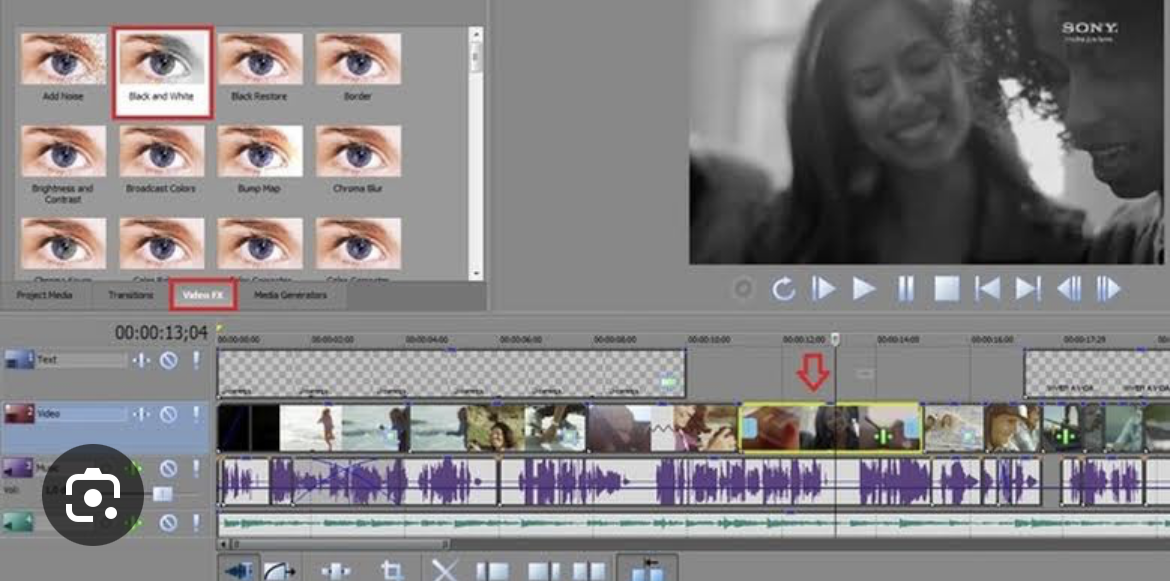The width and height of the screenshot is (1170, 581).
Task: Click the Video track number icon
Action: (19, 414)
